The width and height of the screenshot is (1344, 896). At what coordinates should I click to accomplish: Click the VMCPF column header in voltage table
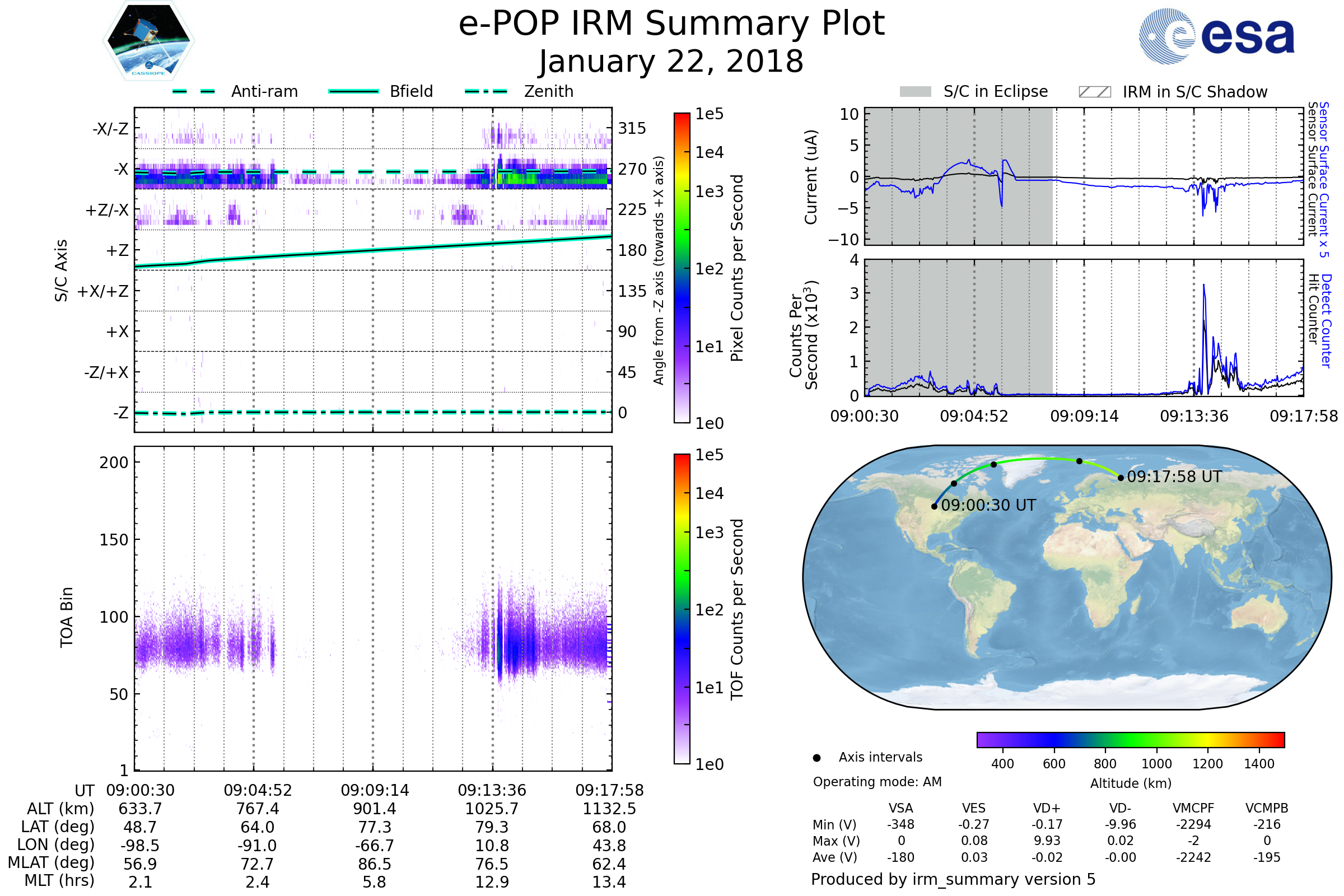(1193, 808)
